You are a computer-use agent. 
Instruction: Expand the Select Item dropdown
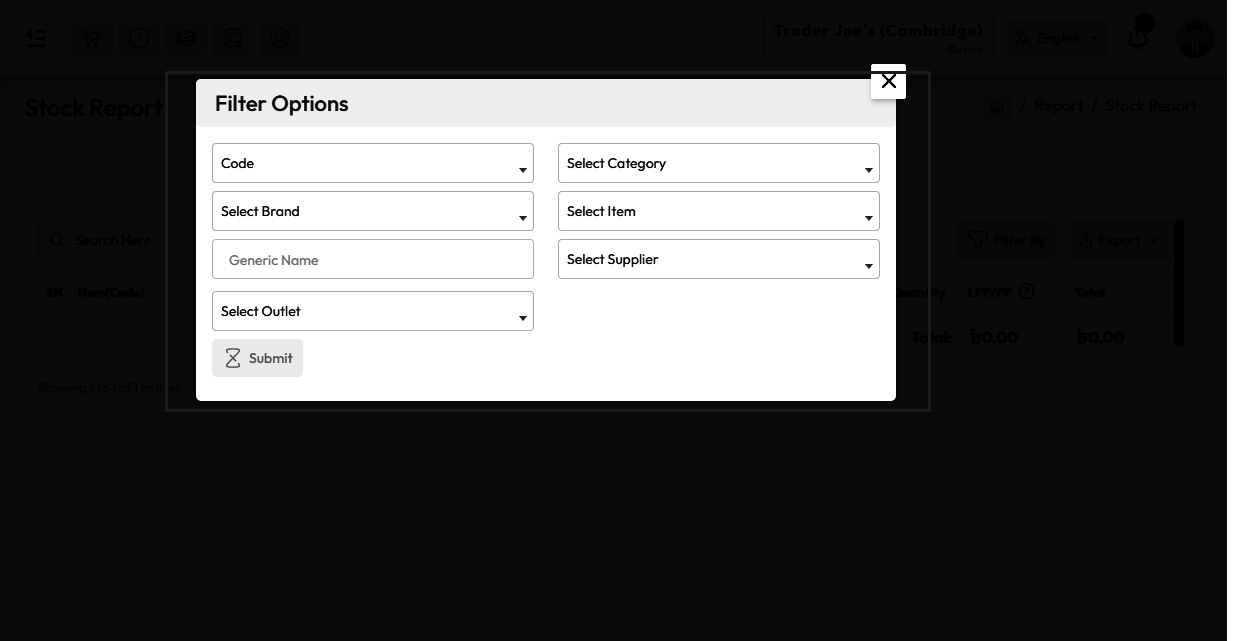click(719, 211)
